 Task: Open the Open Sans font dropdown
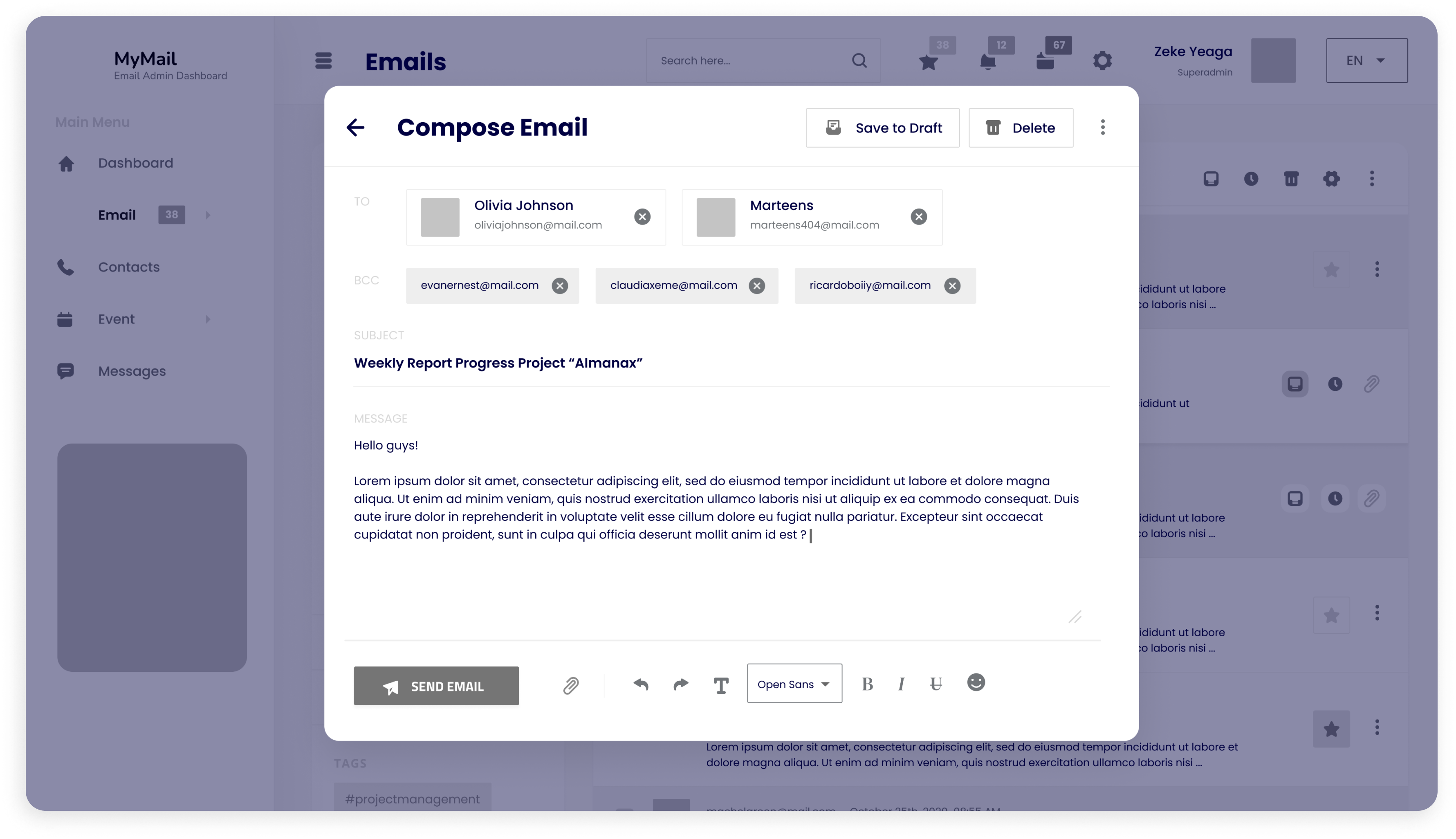point(792,684)
